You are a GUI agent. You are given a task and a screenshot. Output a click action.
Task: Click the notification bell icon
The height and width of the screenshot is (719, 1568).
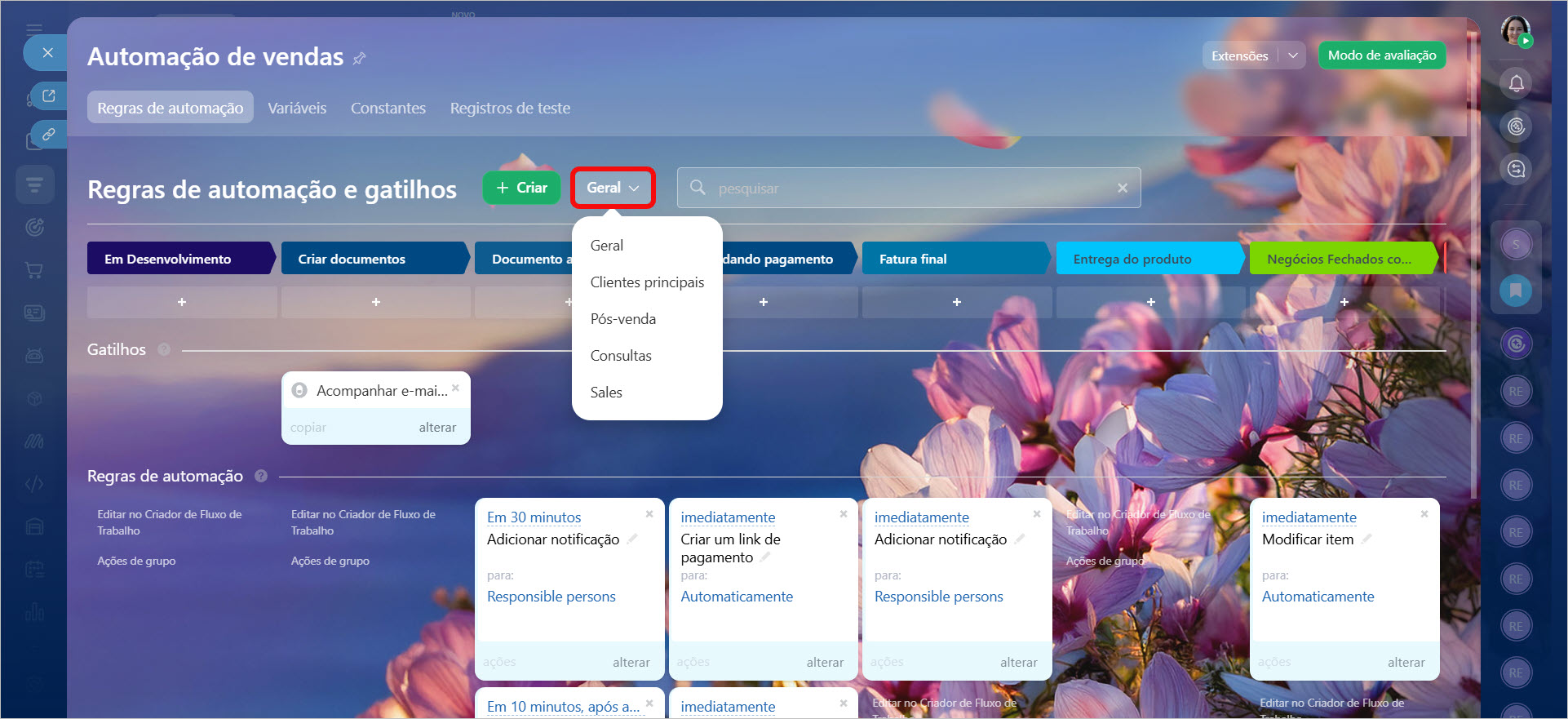1516,83
